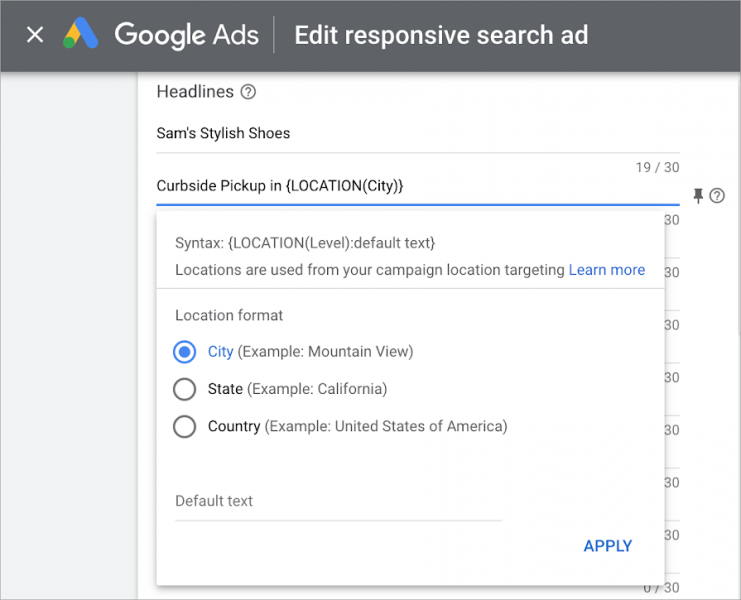Screen dimensions: 741x600
Task: Open the Learn more link
Action: pos(606,270)
